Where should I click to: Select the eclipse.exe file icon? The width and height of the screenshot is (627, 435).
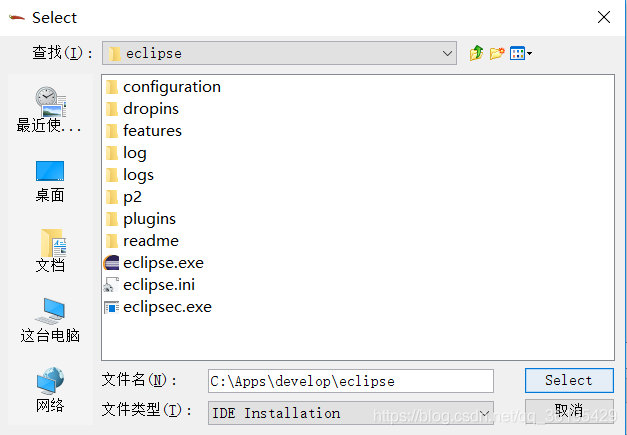[111, 263]
